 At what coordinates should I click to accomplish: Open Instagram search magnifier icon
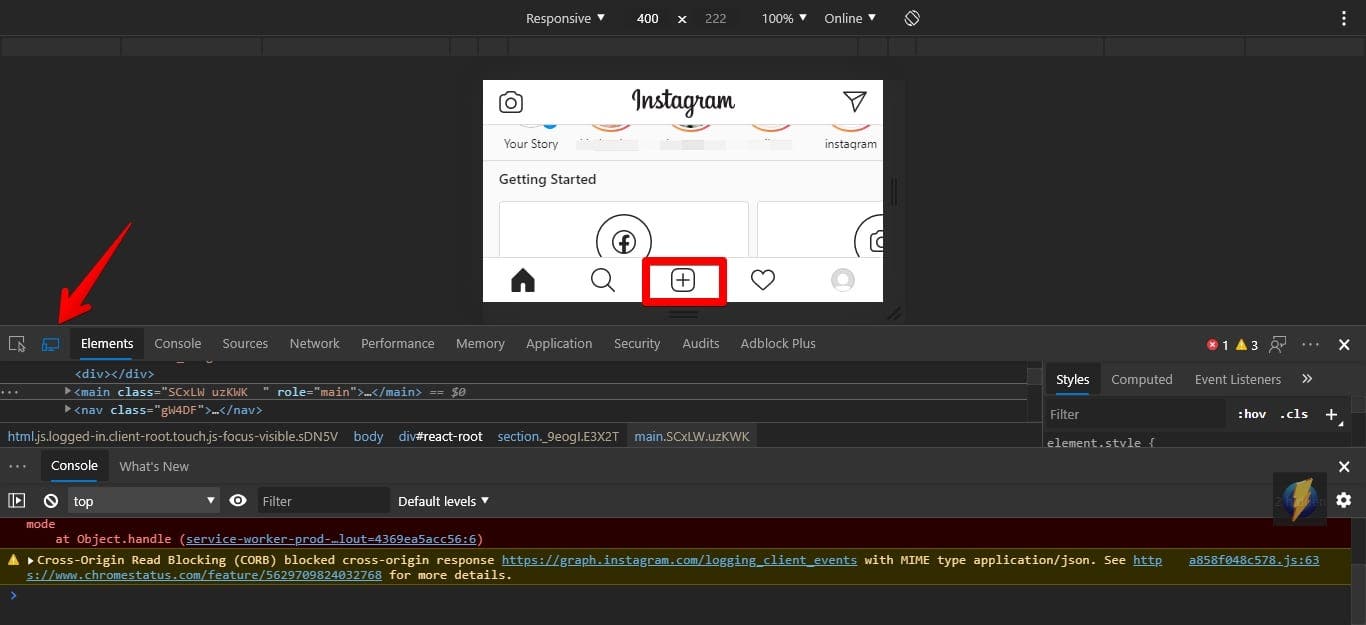pyautogui.click(x=603, y=281)
